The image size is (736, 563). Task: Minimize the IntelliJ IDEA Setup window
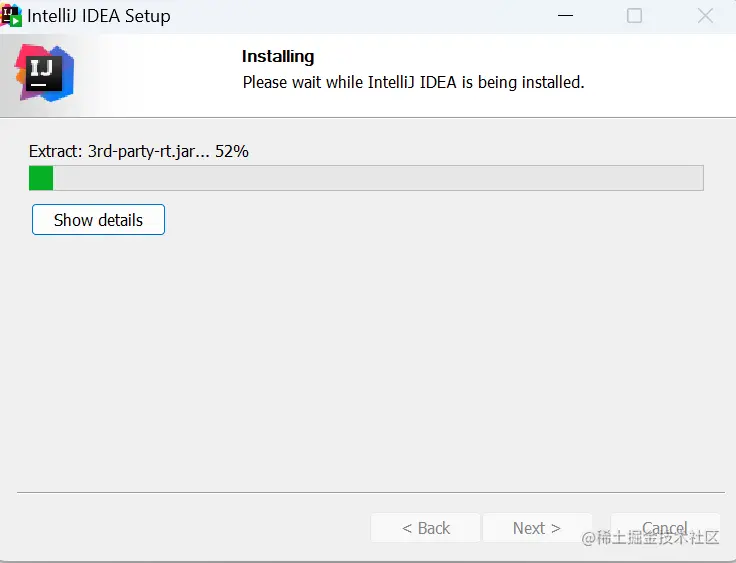(x=565, y=15)
